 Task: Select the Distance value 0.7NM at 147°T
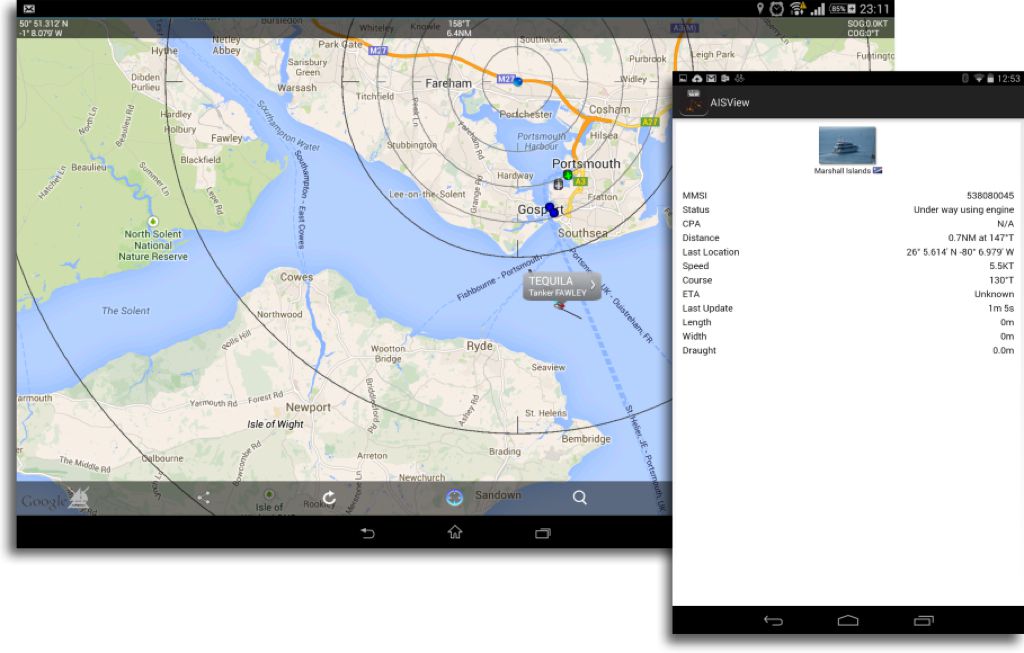[981, 238]
